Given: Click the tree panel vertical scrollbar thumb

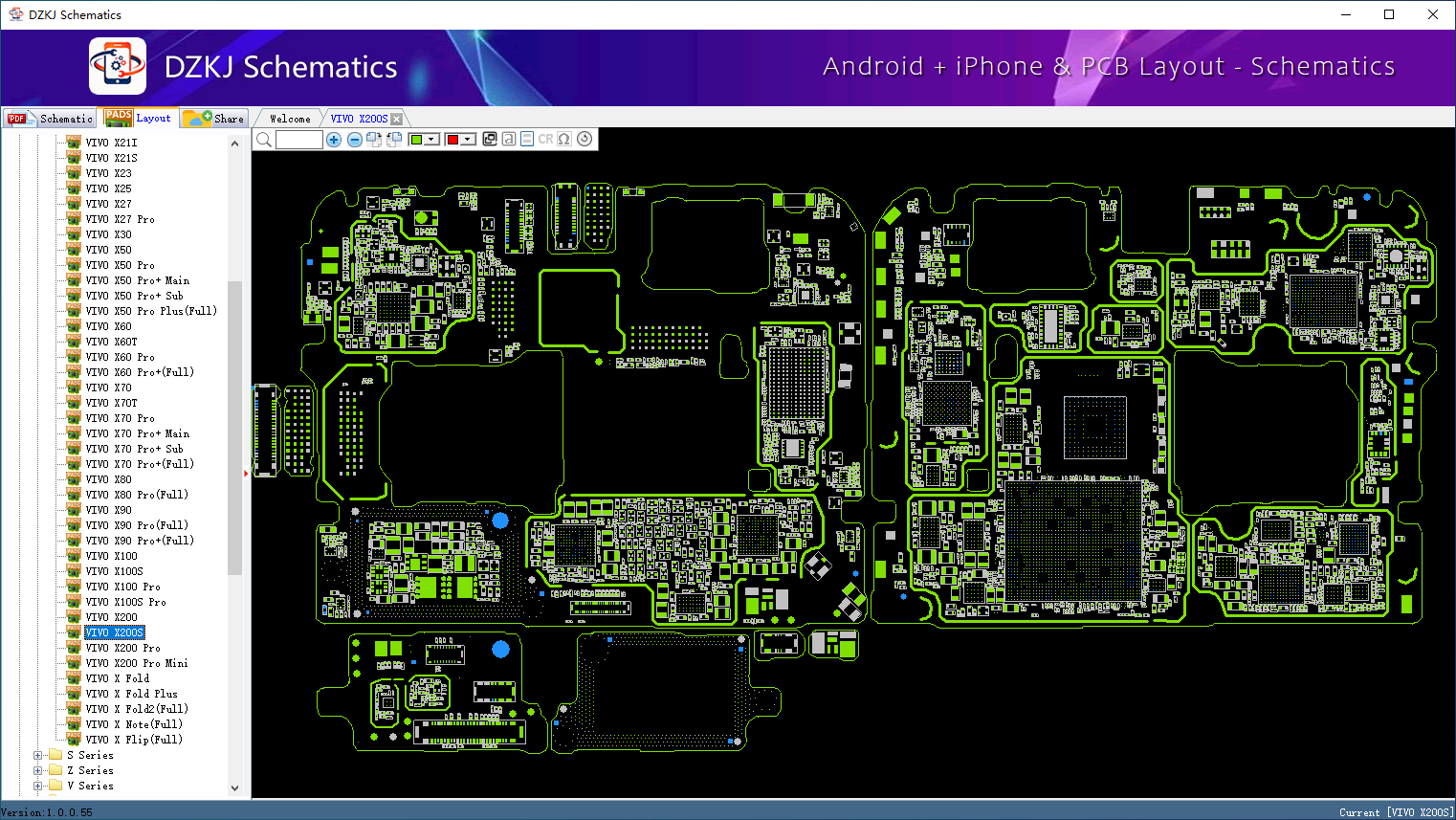Looking at the screenshot, I should coord(235,428).
